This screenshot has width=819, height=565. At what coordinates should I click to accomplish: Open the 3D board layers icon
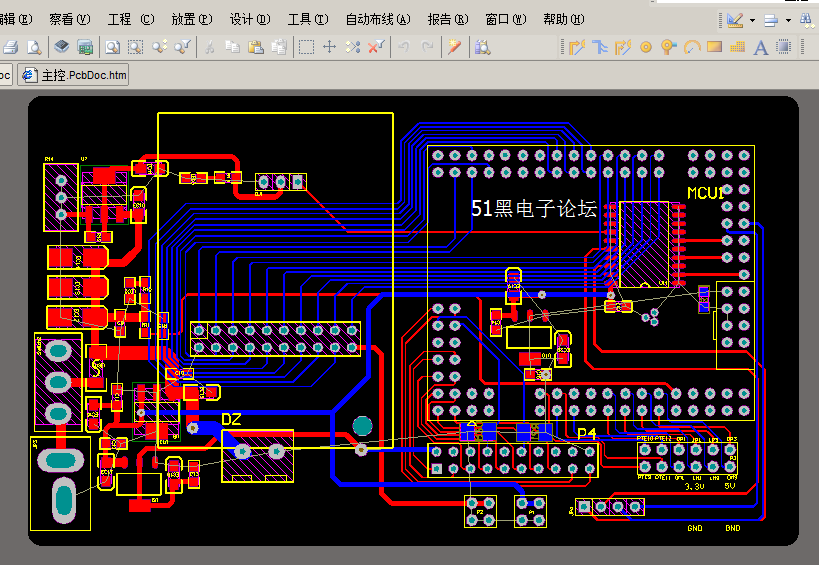pos(62,47)
